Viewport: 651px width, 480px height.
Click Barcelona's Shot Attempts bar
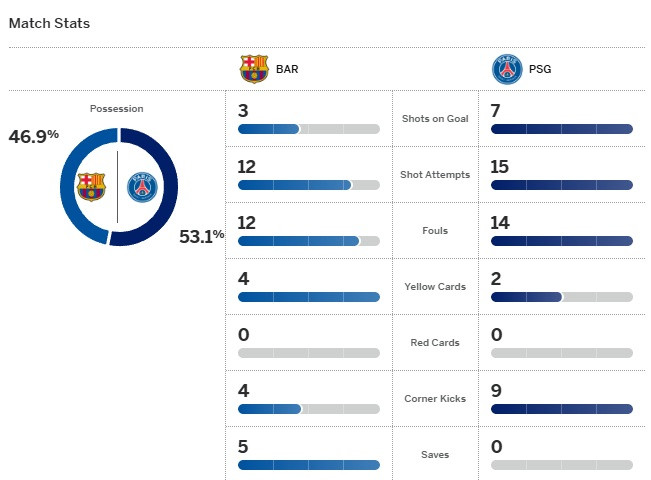[x=309, y=185]
